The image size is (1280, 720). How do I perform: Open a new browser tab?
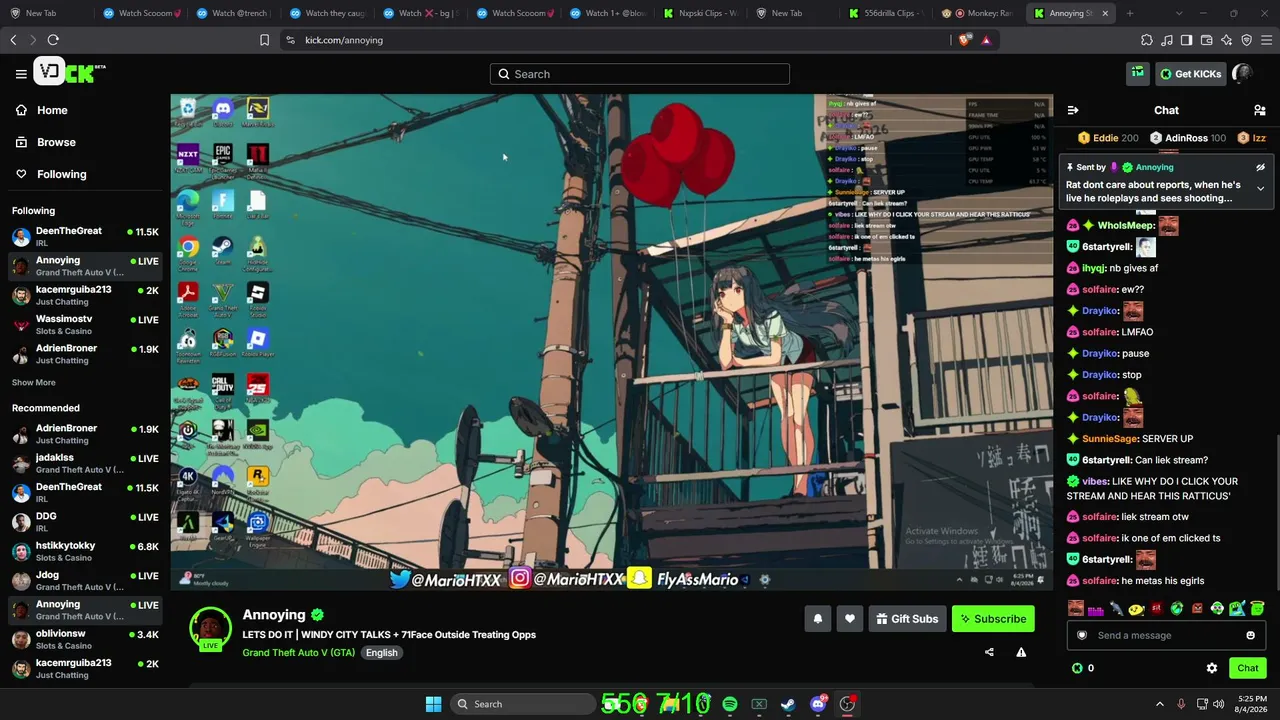1130,13
